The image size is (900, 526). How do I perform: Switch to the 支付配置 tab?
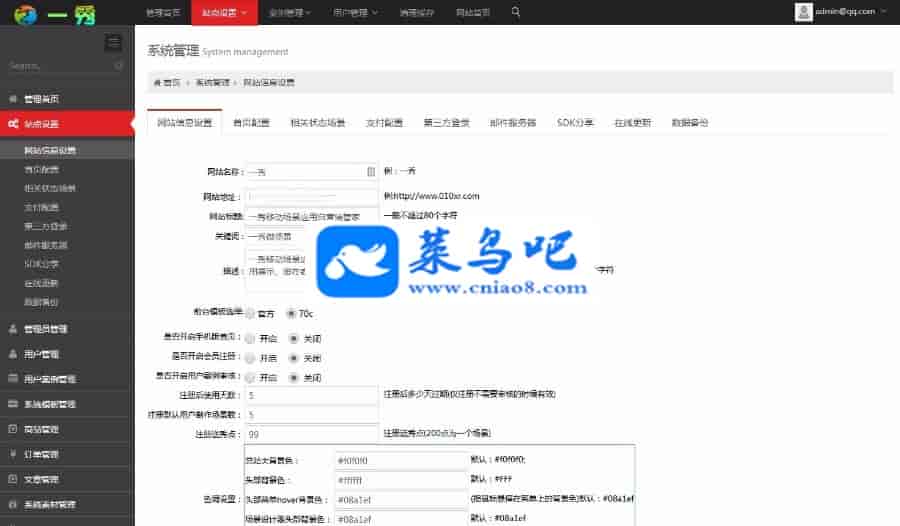pos(381,123)
